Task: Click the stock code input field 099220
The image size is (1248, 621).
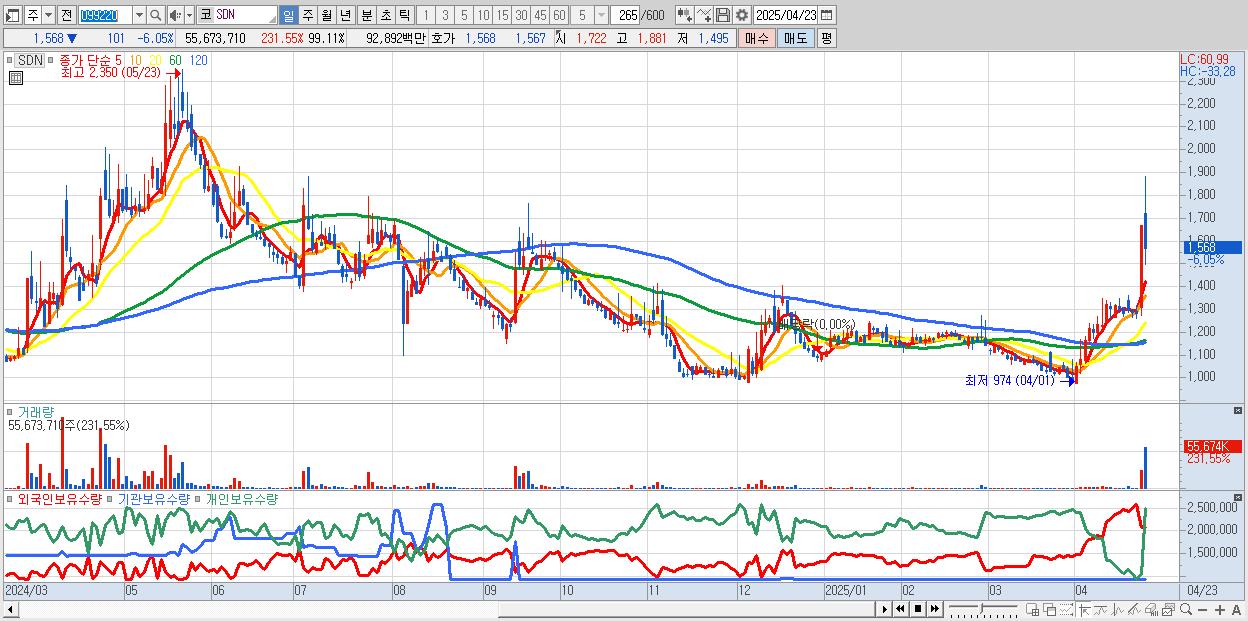Action: (105, 15)
